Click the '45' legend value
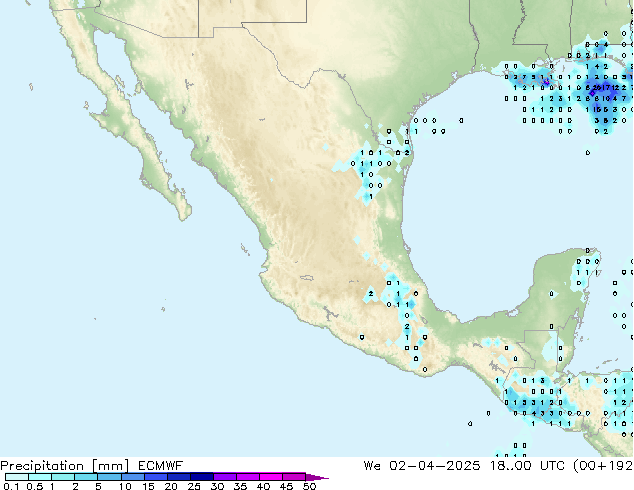 click(286, 486)
